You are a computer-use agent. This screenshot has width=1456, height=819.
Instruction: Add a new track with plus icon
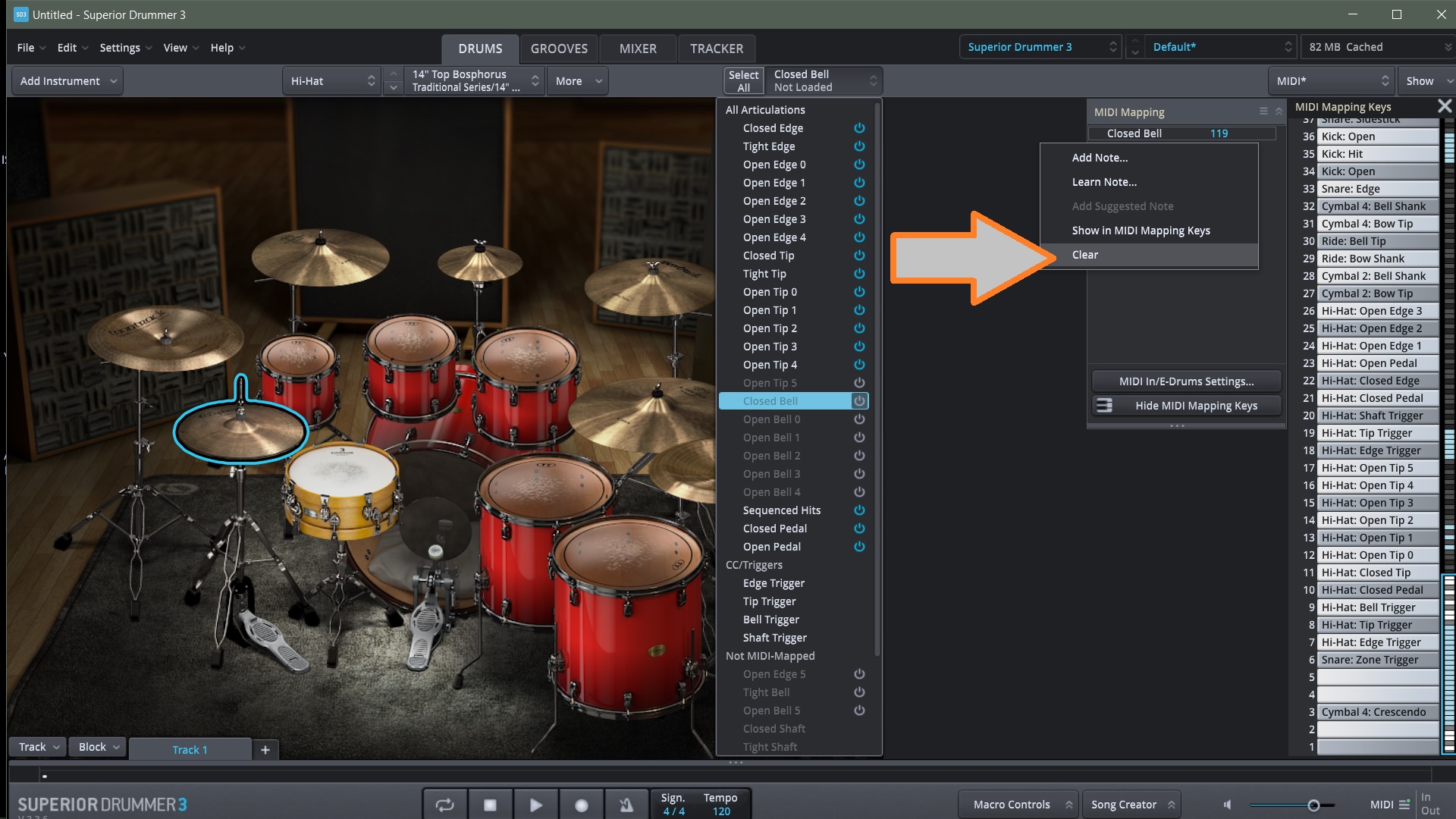(265, 749)
